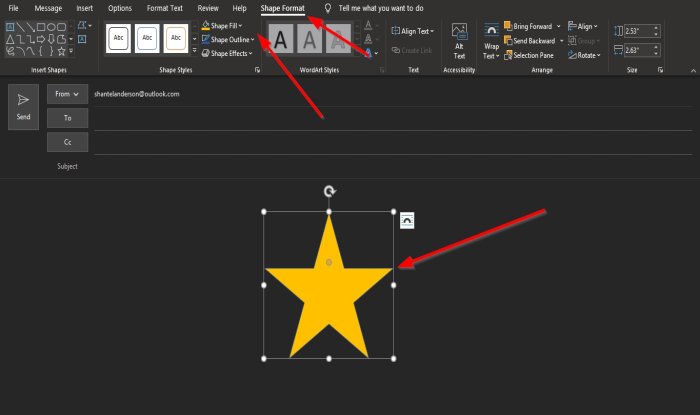Click the To recipients button

point(67,118)
